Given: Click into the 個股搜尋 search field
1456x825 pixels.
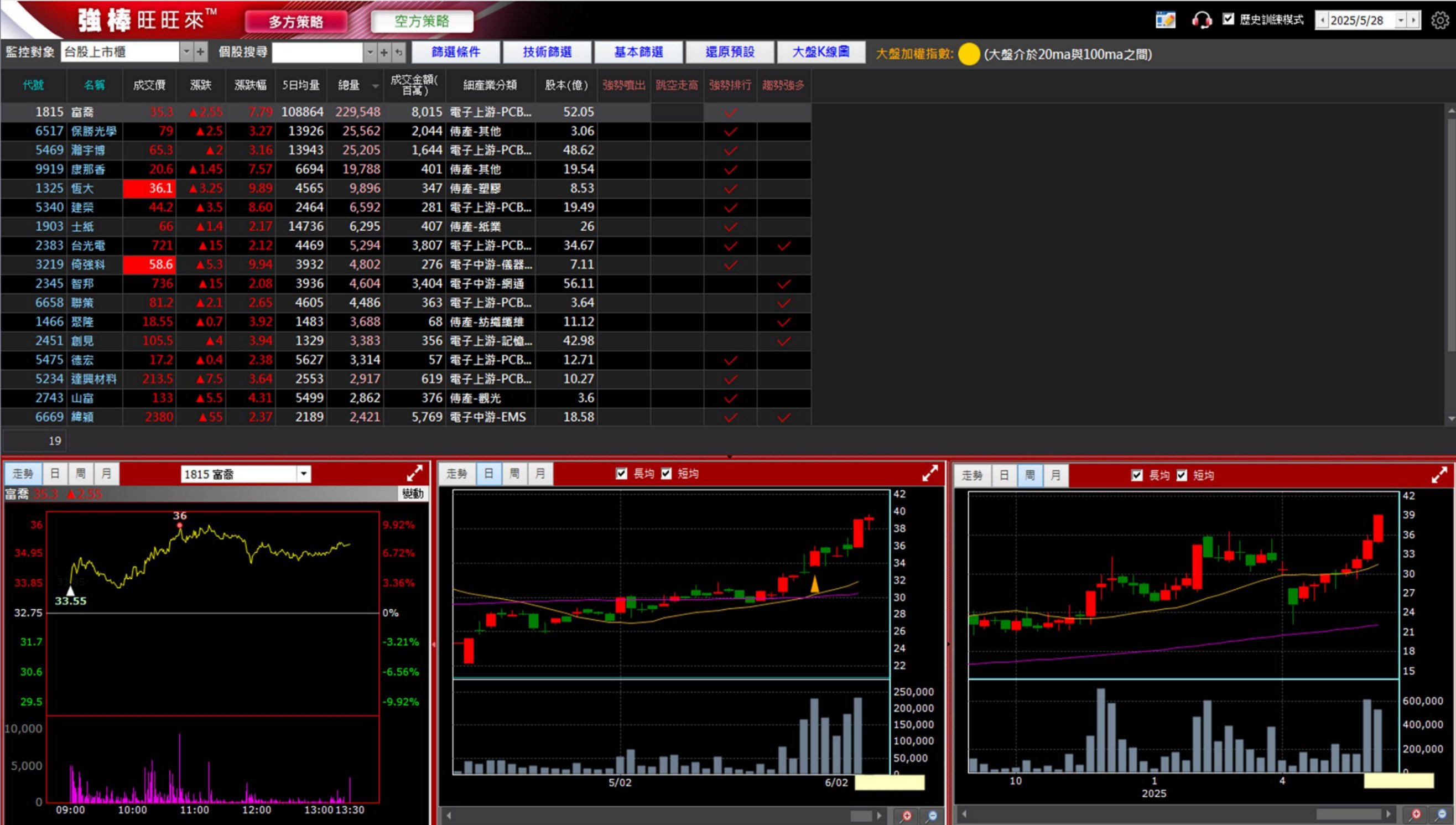Looking at the screenshot, I should pyautogui.click(x=317, y=52).
